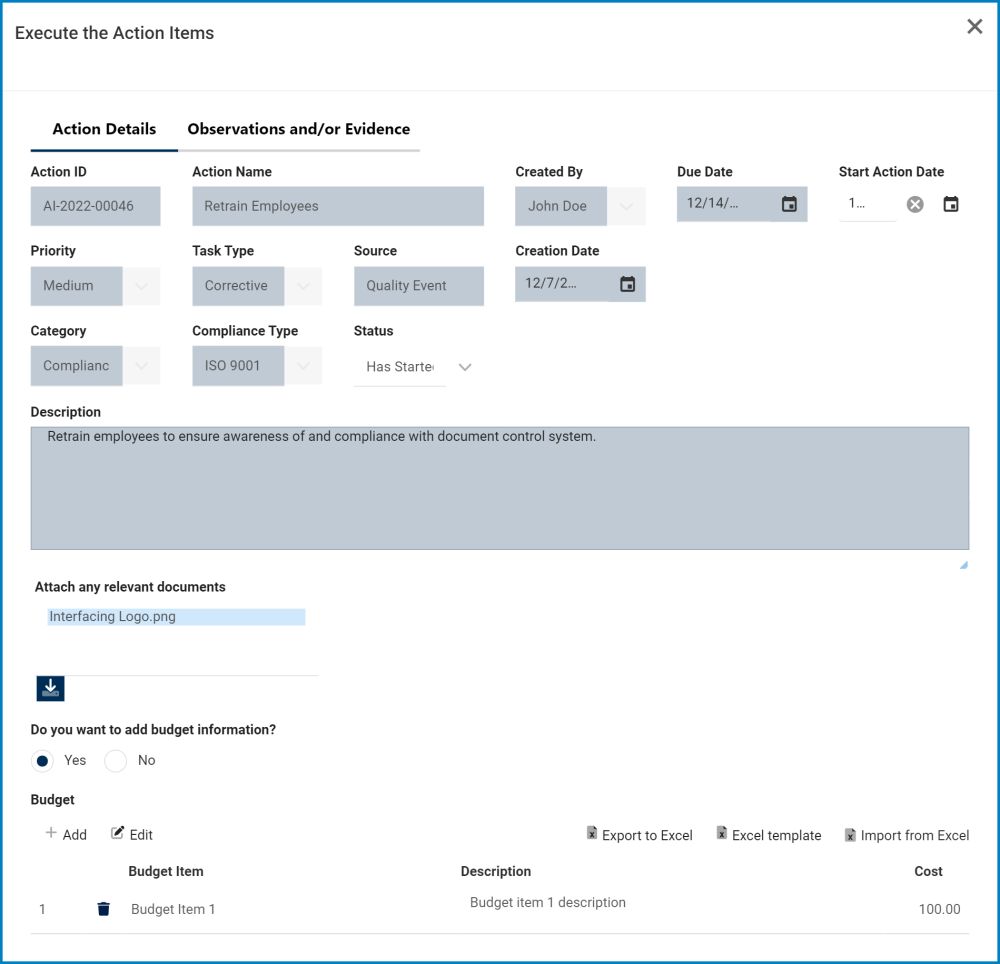Switch to the Observations and/or Evidence tab
This screenshot has width=1000, height=964.
[x=298, y=129]
